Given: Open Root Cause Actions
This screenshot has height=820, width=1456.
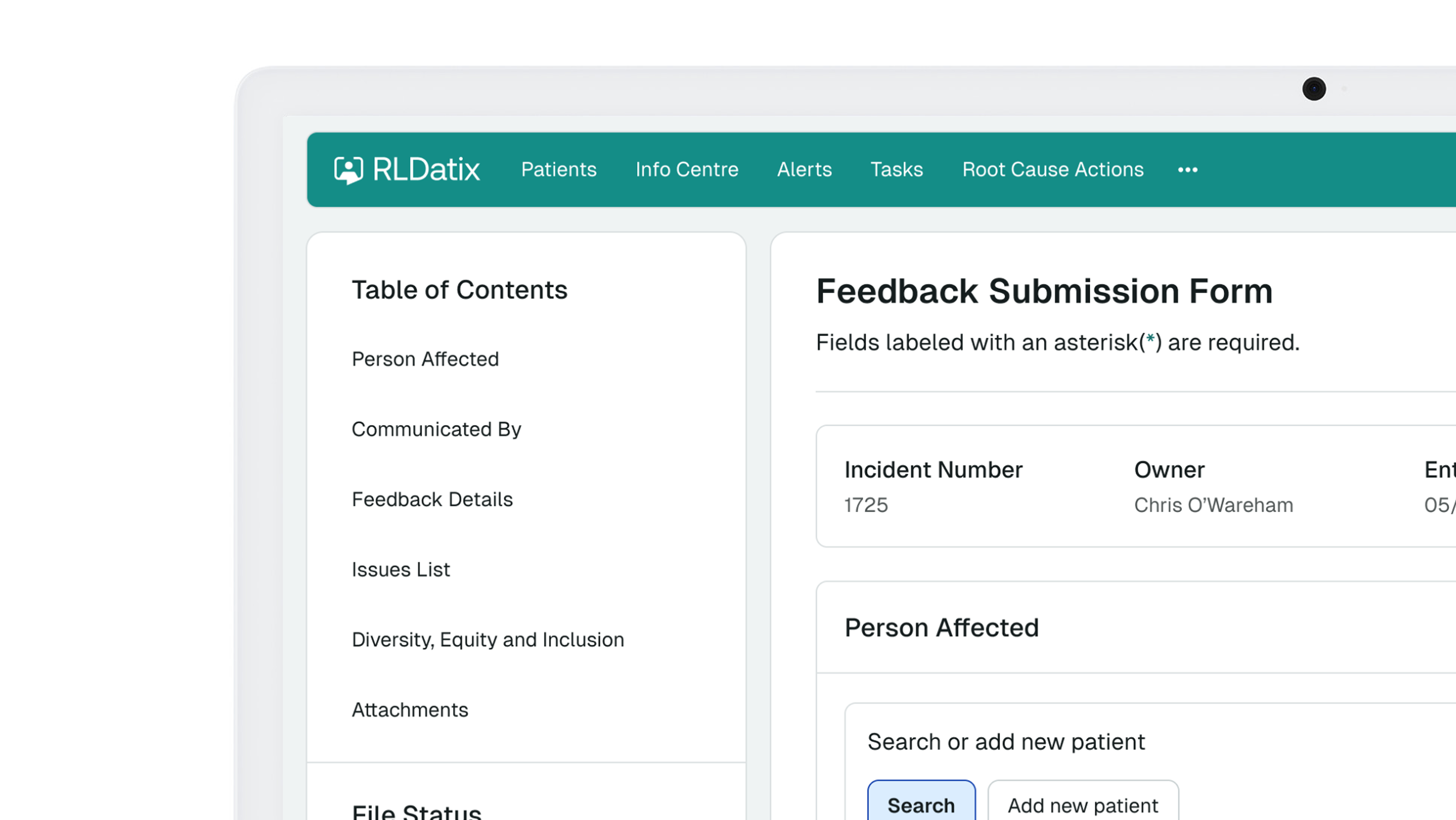Looking at the screenshot, I should click(1052, 169).
